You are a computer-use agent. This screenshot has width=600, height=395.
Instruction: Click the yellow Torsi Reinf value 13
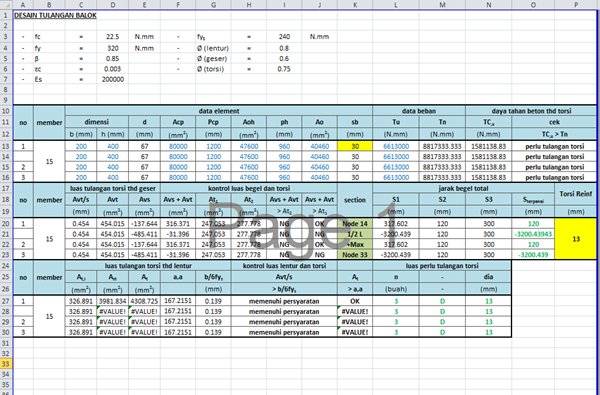[576, 239]
